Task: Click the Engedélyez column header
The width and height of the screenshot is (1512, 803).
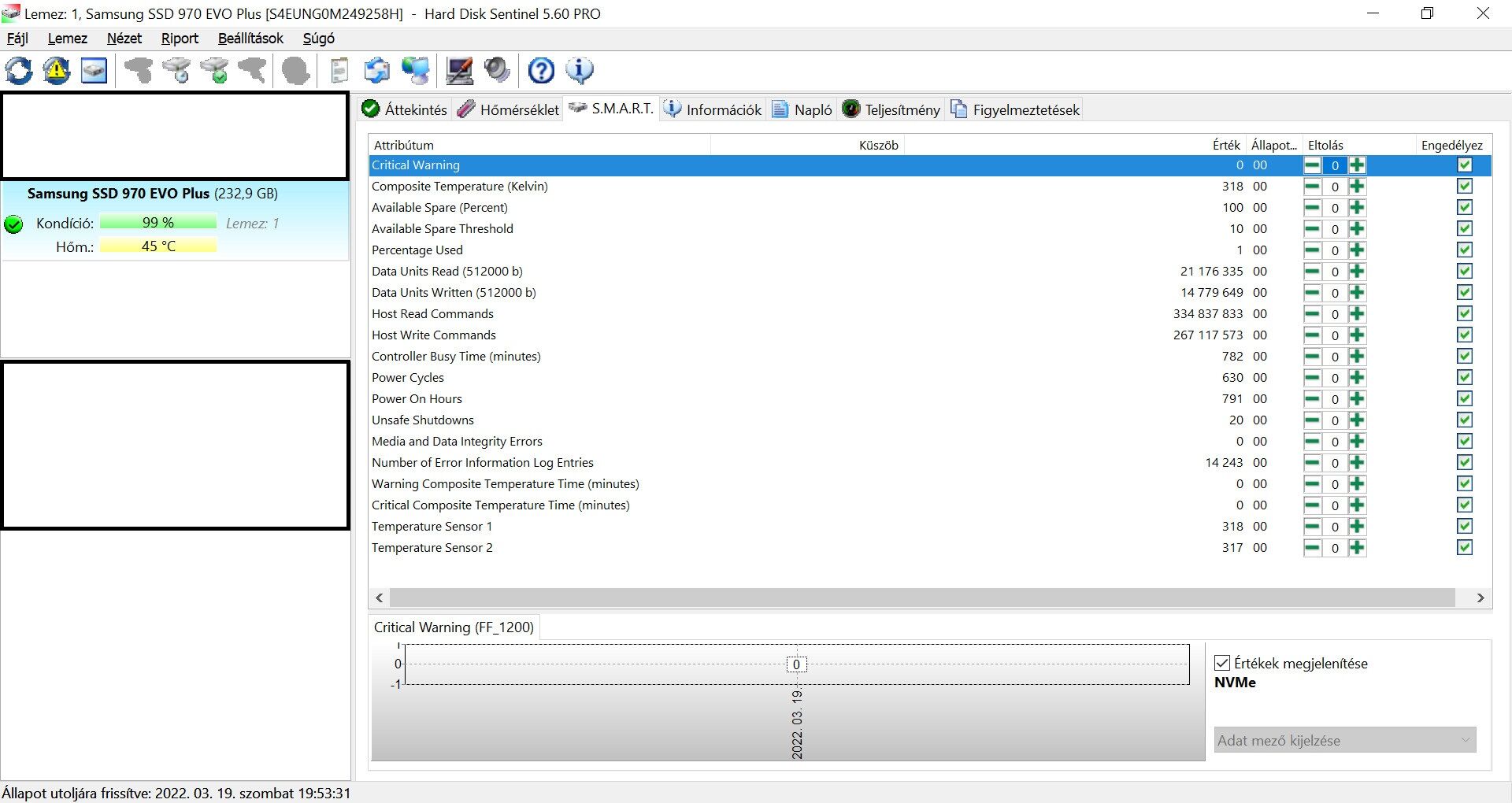Action: click(x=1452, y=145)
